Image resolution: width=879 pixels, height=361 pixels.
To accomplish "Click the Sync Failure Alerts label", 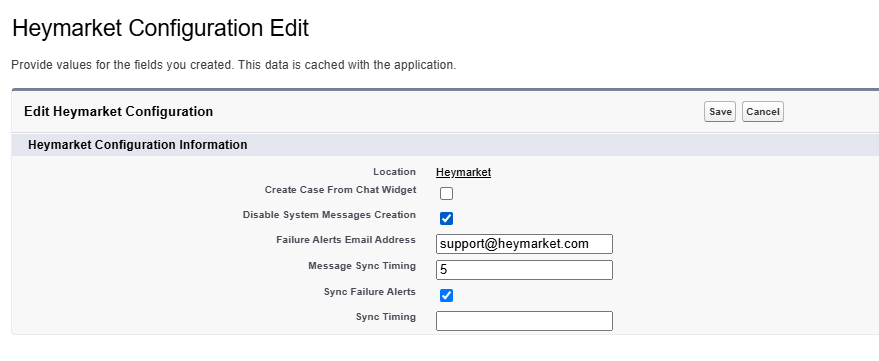I will click(370, 291).
